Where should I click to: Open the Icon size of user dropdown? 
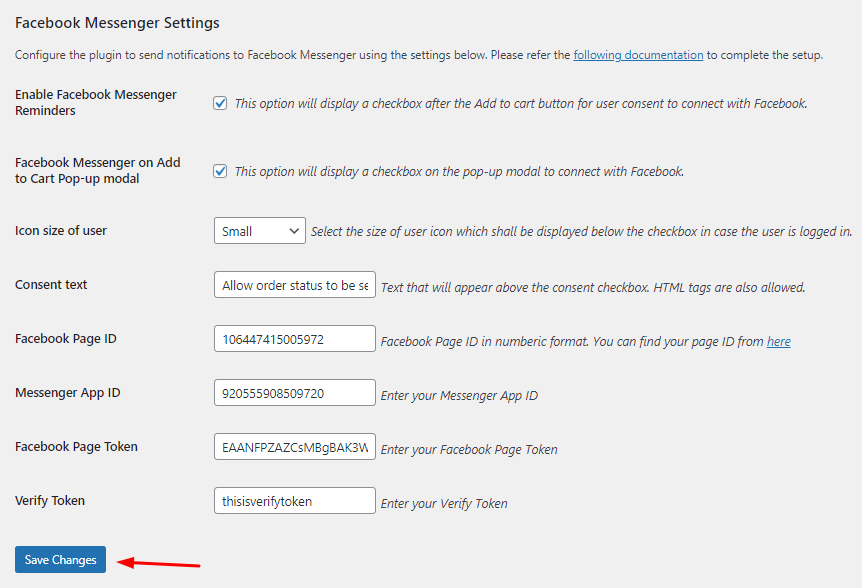(259, 231)
